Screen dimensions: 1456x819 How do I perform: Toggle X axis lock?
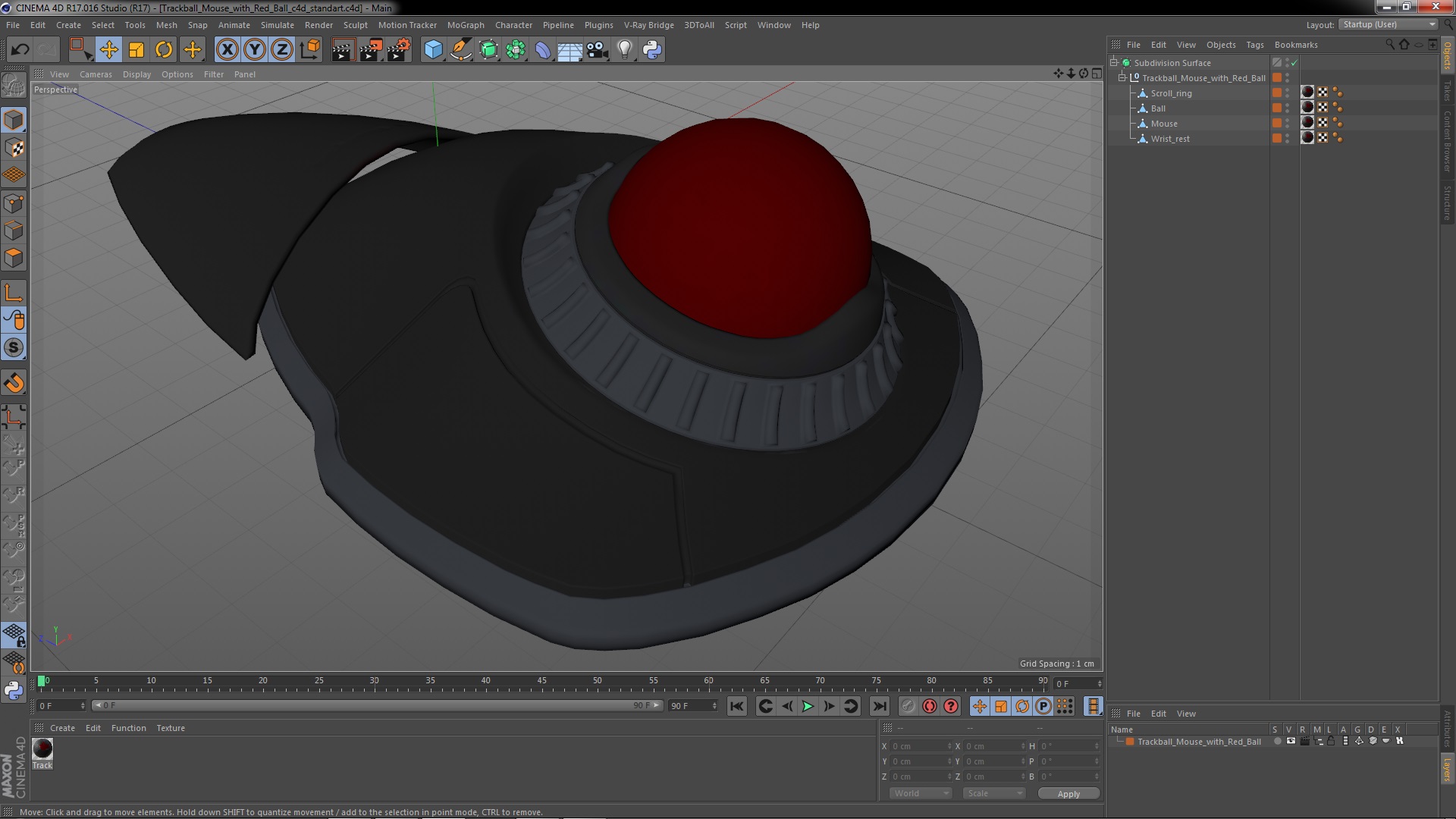[x=227, y=50]
